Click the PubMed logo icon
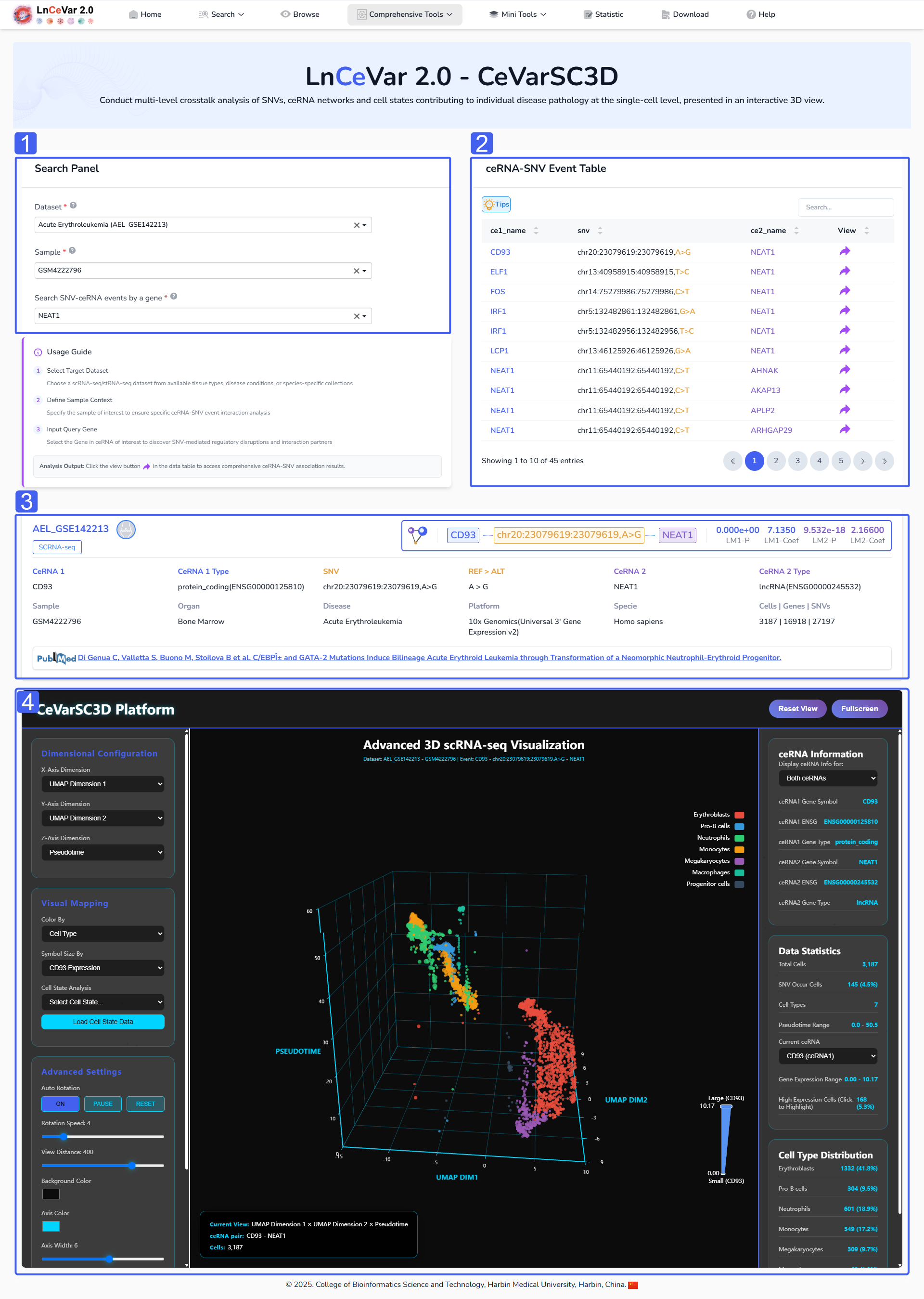924x1299 pixels. point(56,658)
